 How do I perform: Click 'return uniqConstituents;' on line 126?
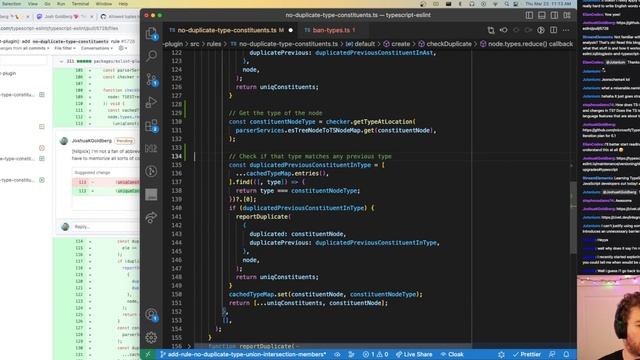(277, 87)
